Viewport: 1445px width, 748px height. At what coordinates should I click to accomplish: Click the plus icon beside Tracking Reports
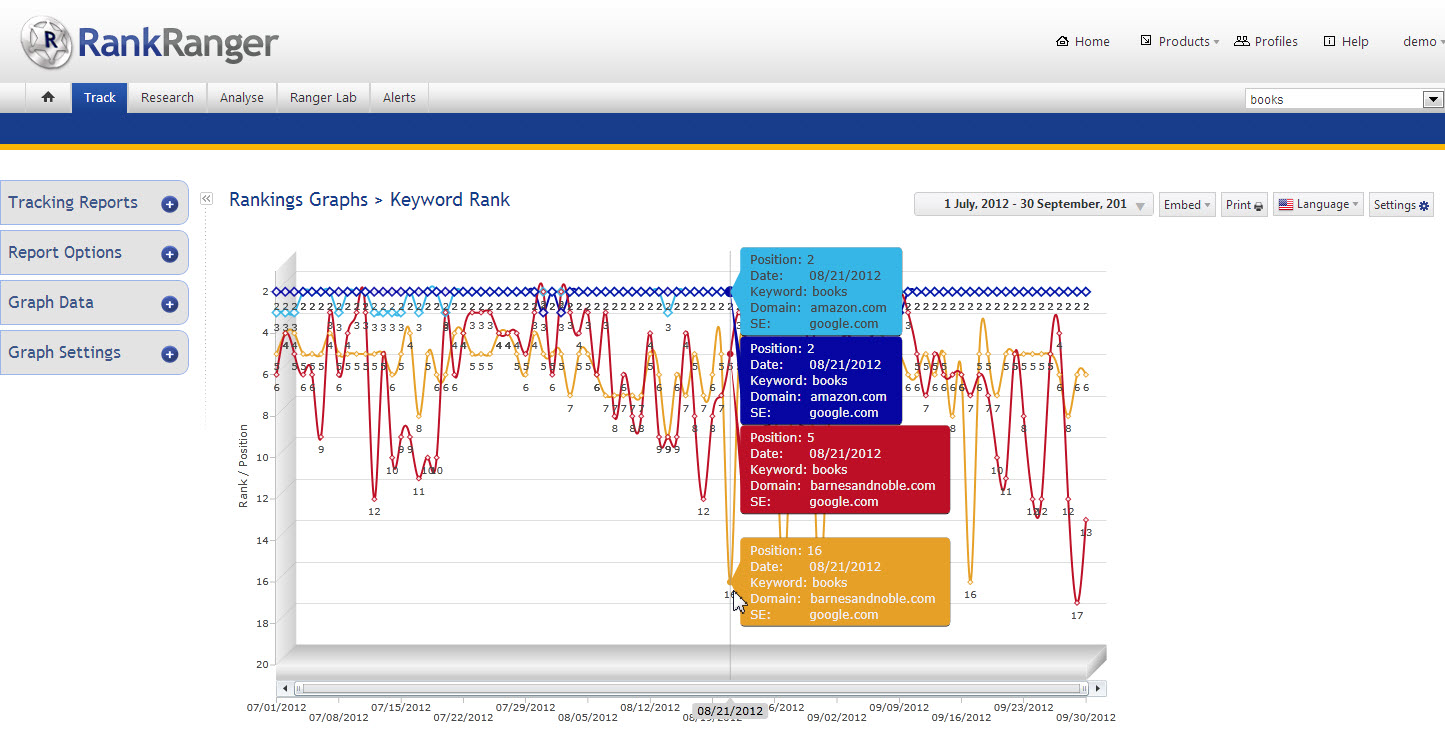(x=170, y=204)
